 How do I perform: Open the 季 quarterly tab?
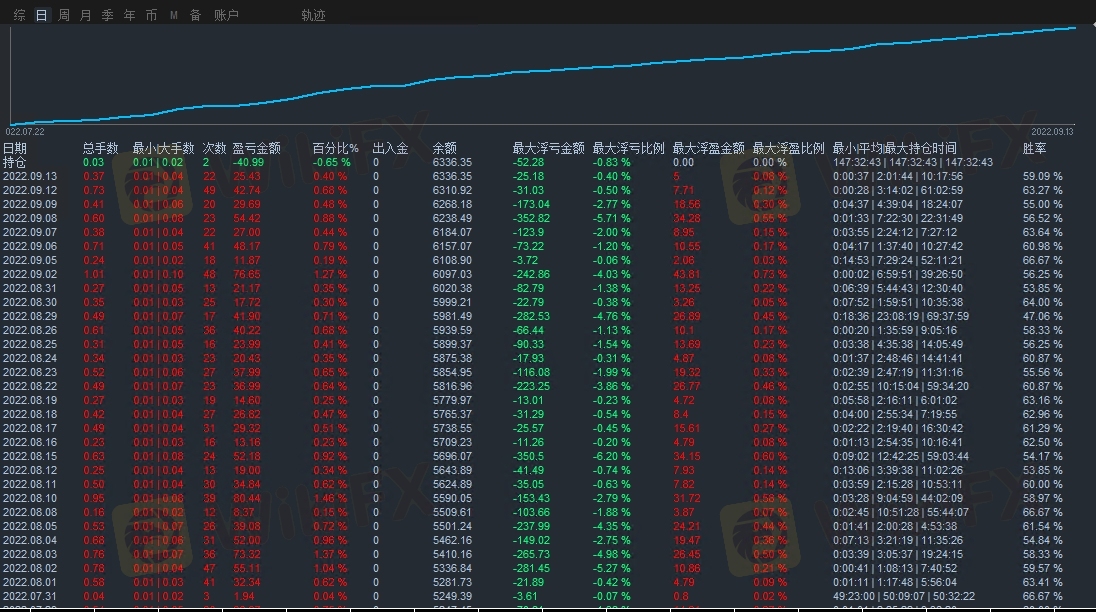[107, 15]
